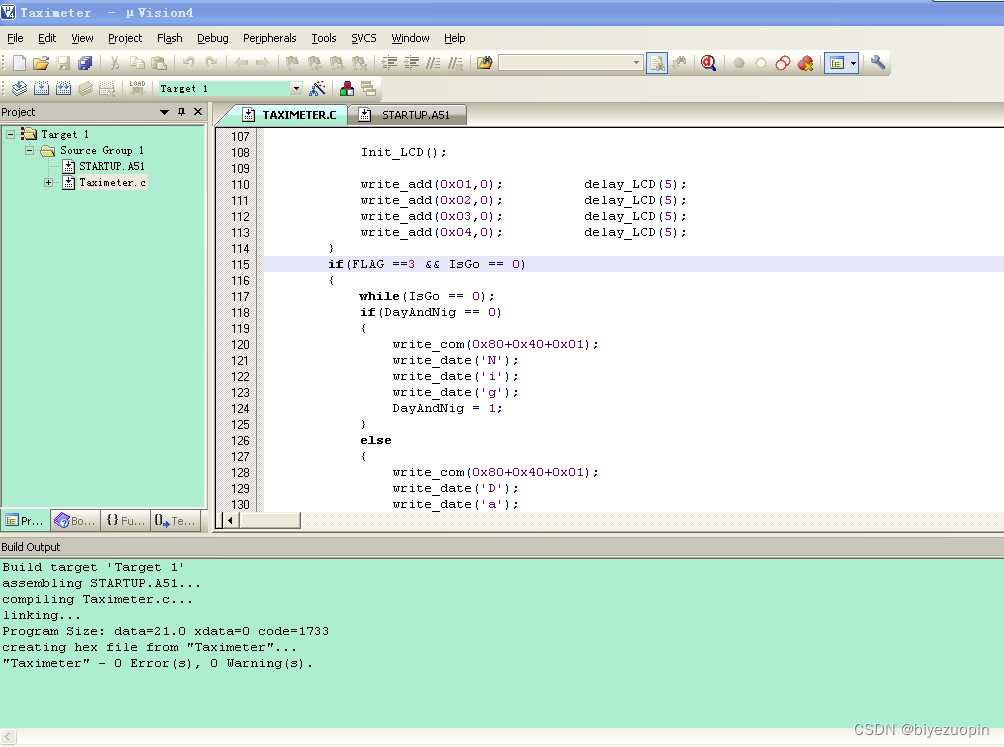Open the Find in Files icon
The width and height of the screenshot is (1004, 747).
485,63
